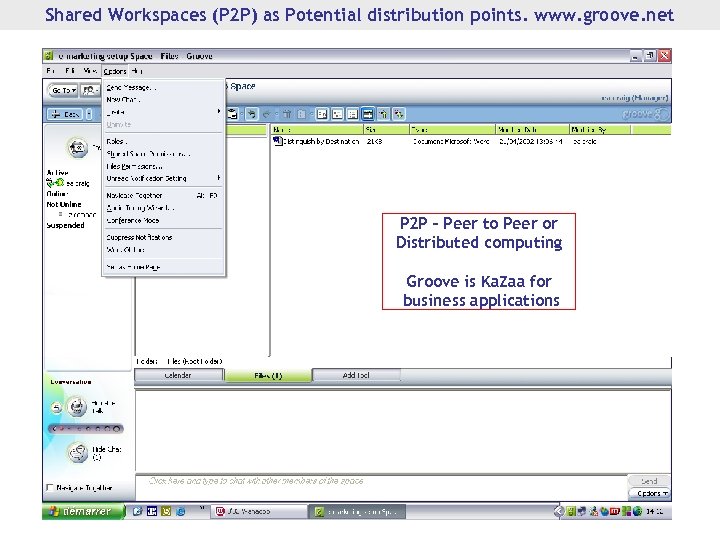Click the taskbar button with red icon
This screenshot has width=720, height=540.
[259, 512]
